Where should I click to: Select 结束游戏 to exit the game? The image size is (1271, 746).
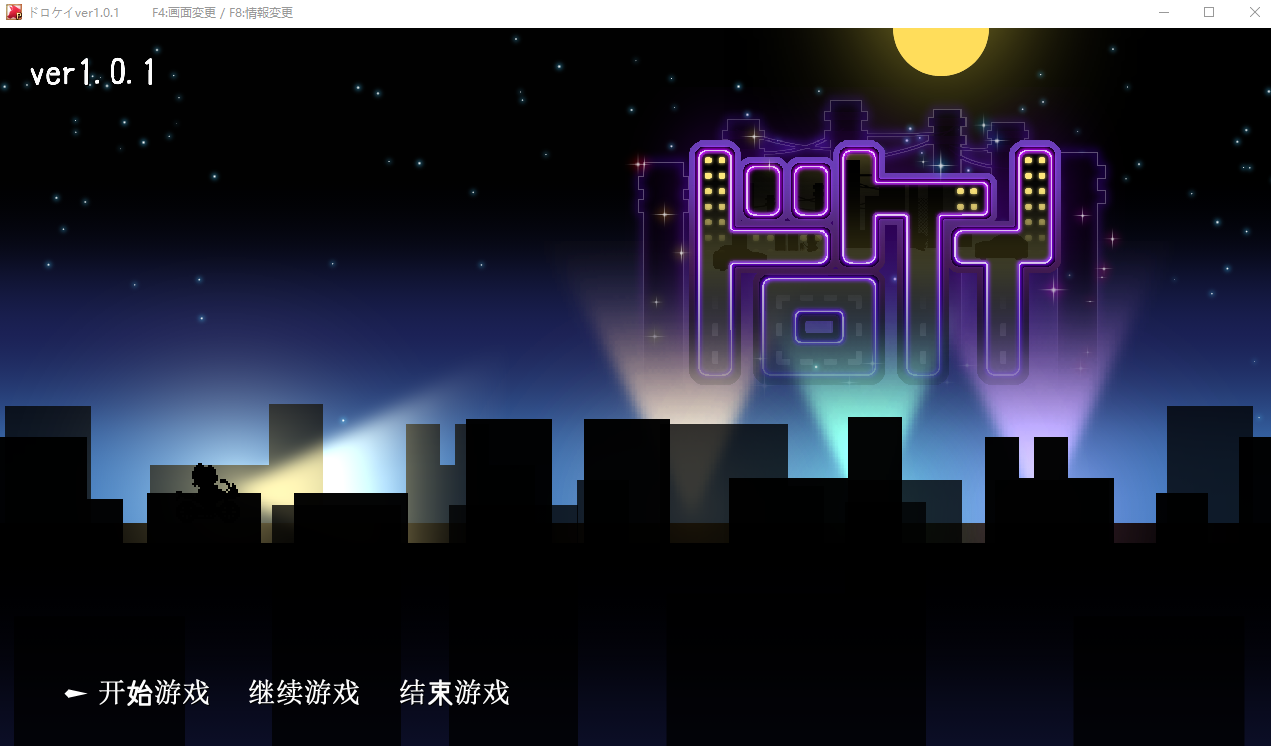pos(454,693)
